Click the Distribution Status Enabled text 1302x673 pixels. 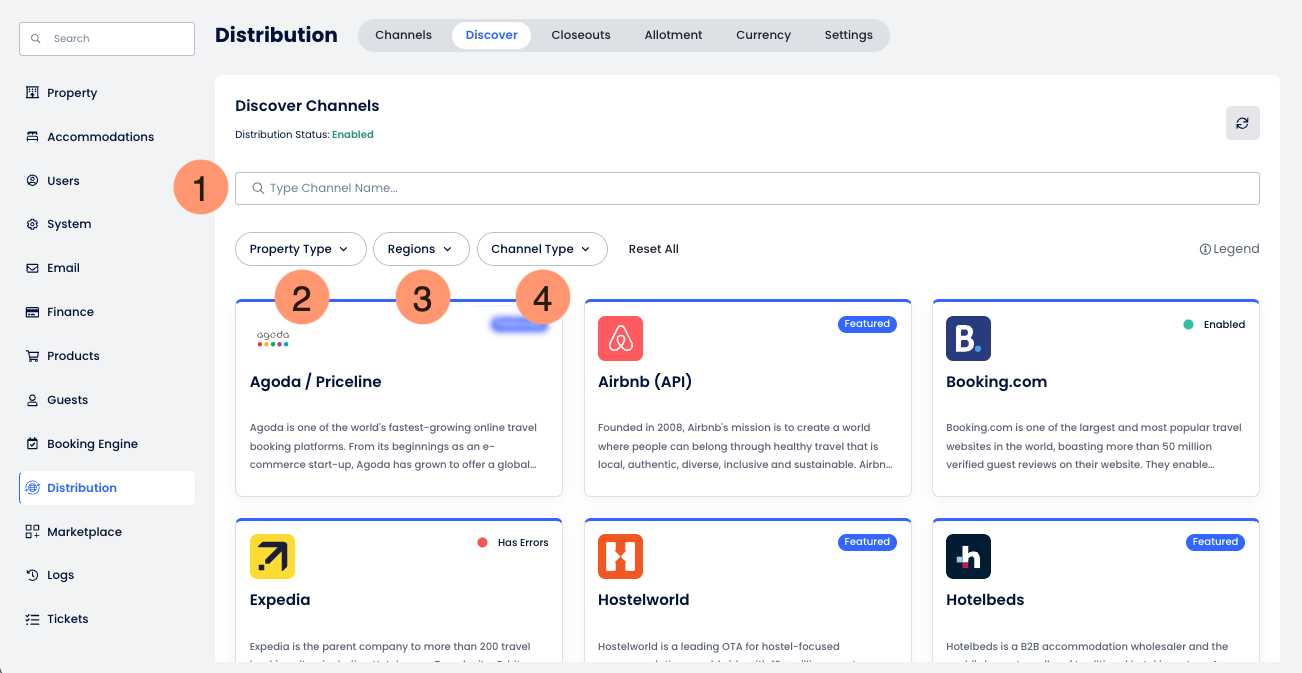353,135
